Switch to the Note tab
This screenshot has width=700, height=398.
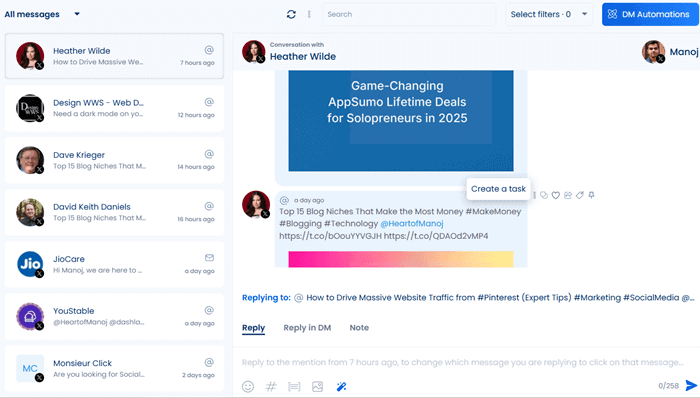pos(359,328)
